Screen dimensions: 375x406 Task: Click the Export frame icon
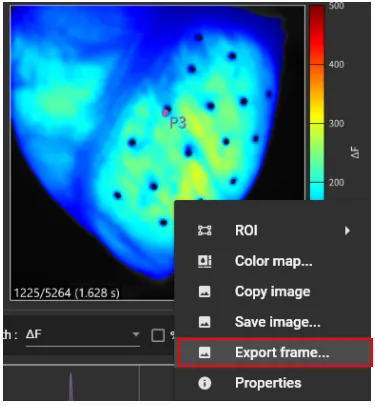coord(204,352)
